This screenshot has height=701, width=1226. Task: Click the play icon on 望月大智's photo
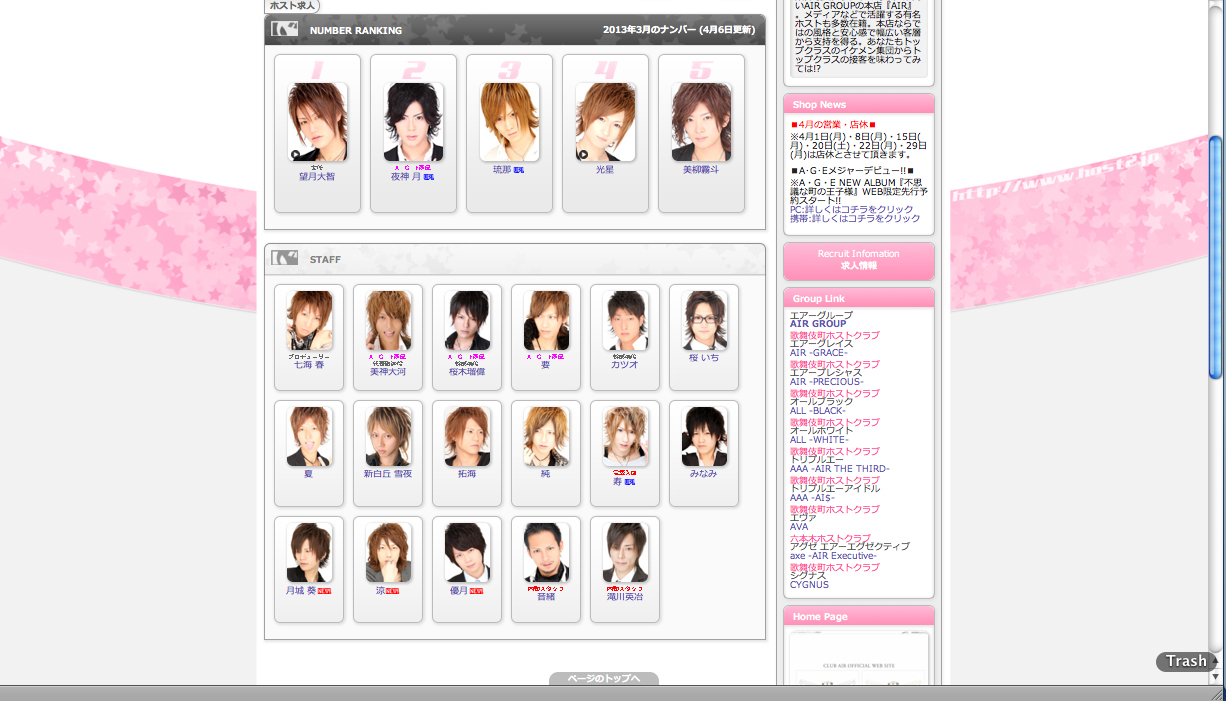point(295,155)
